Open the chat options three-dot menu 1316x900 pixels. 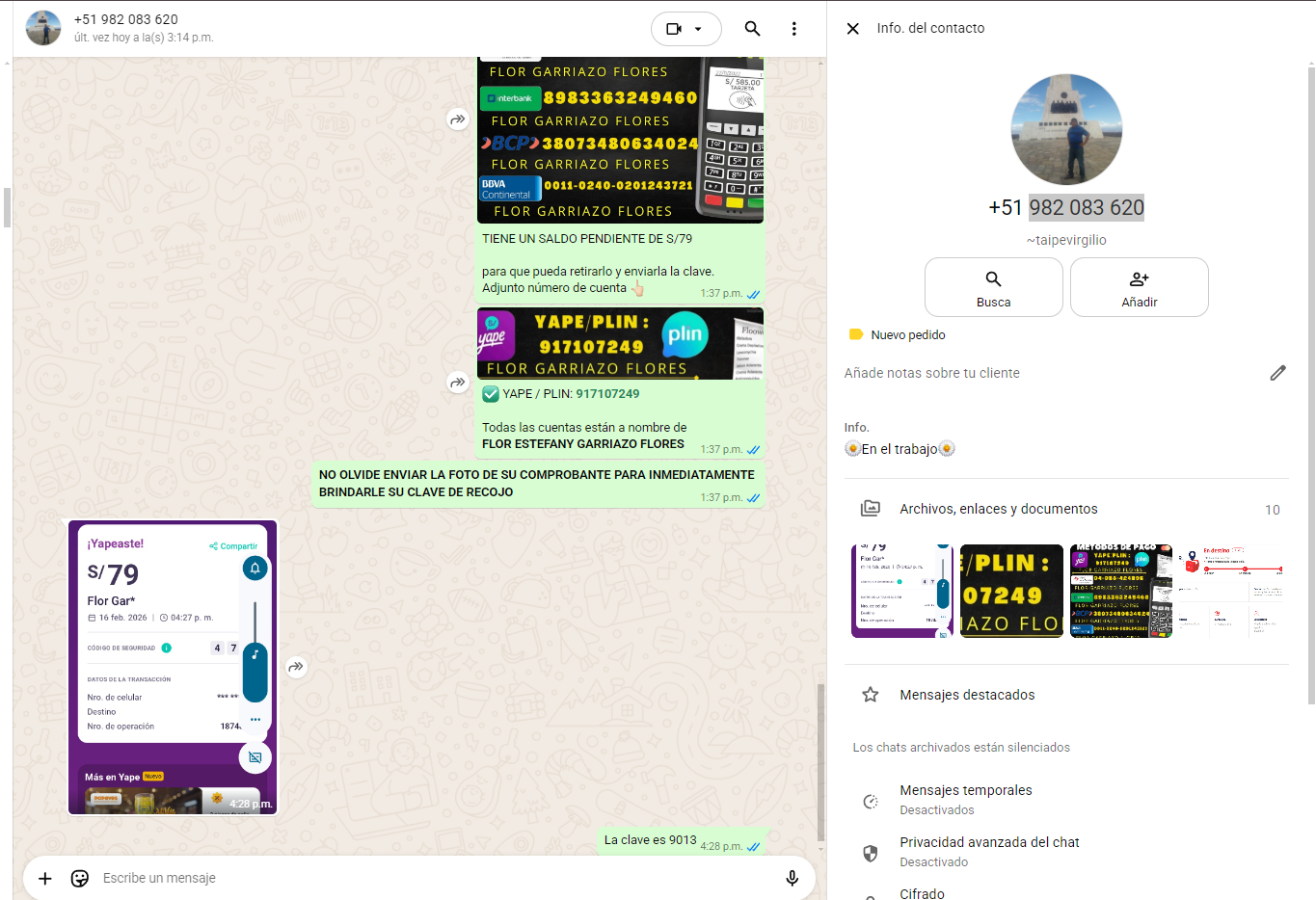pyautogui.click(x=793, y=29)
